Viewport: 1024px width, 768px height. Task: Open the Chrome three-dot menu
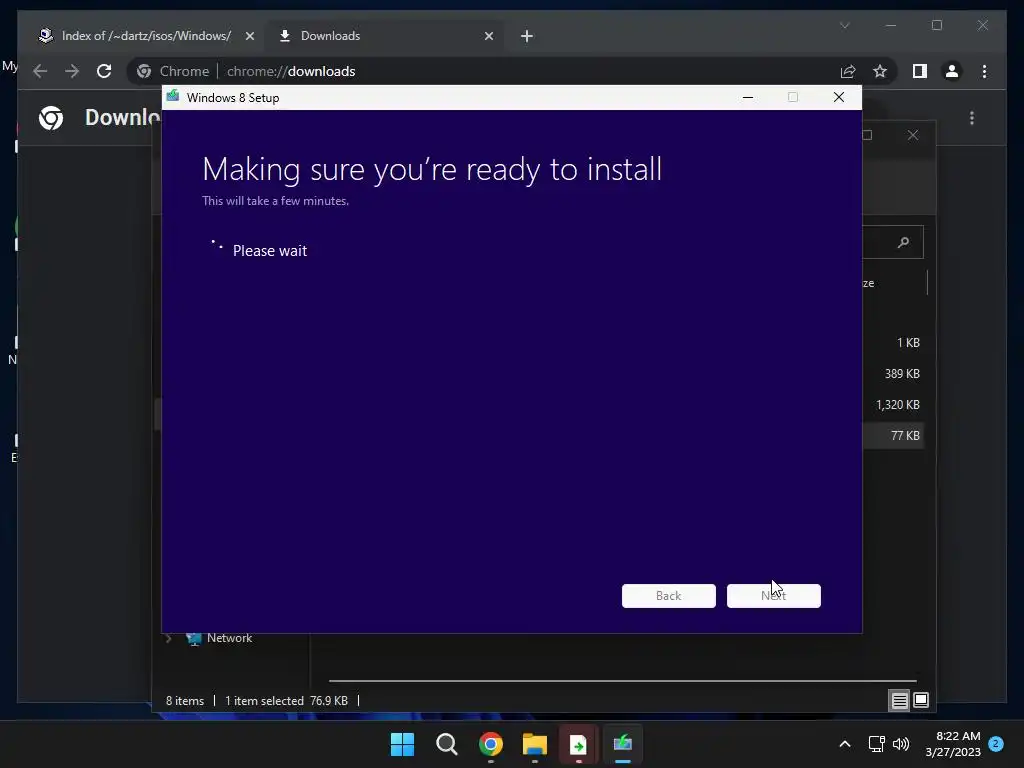984,71
